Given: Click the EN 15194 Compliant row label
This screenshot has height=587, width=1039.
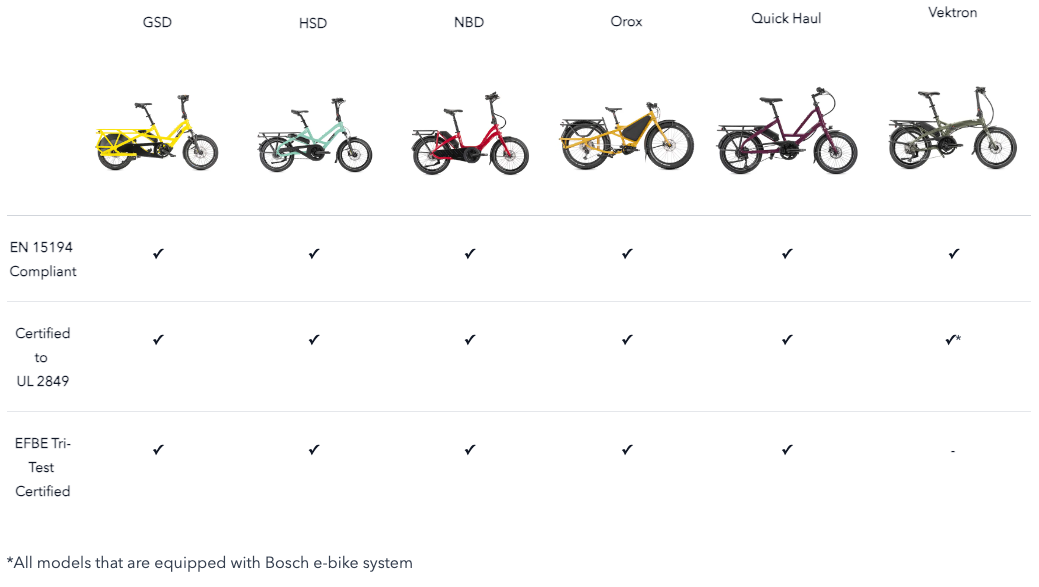Looking at the screenshot, I should pyautogui.click(x=43, y=258).
